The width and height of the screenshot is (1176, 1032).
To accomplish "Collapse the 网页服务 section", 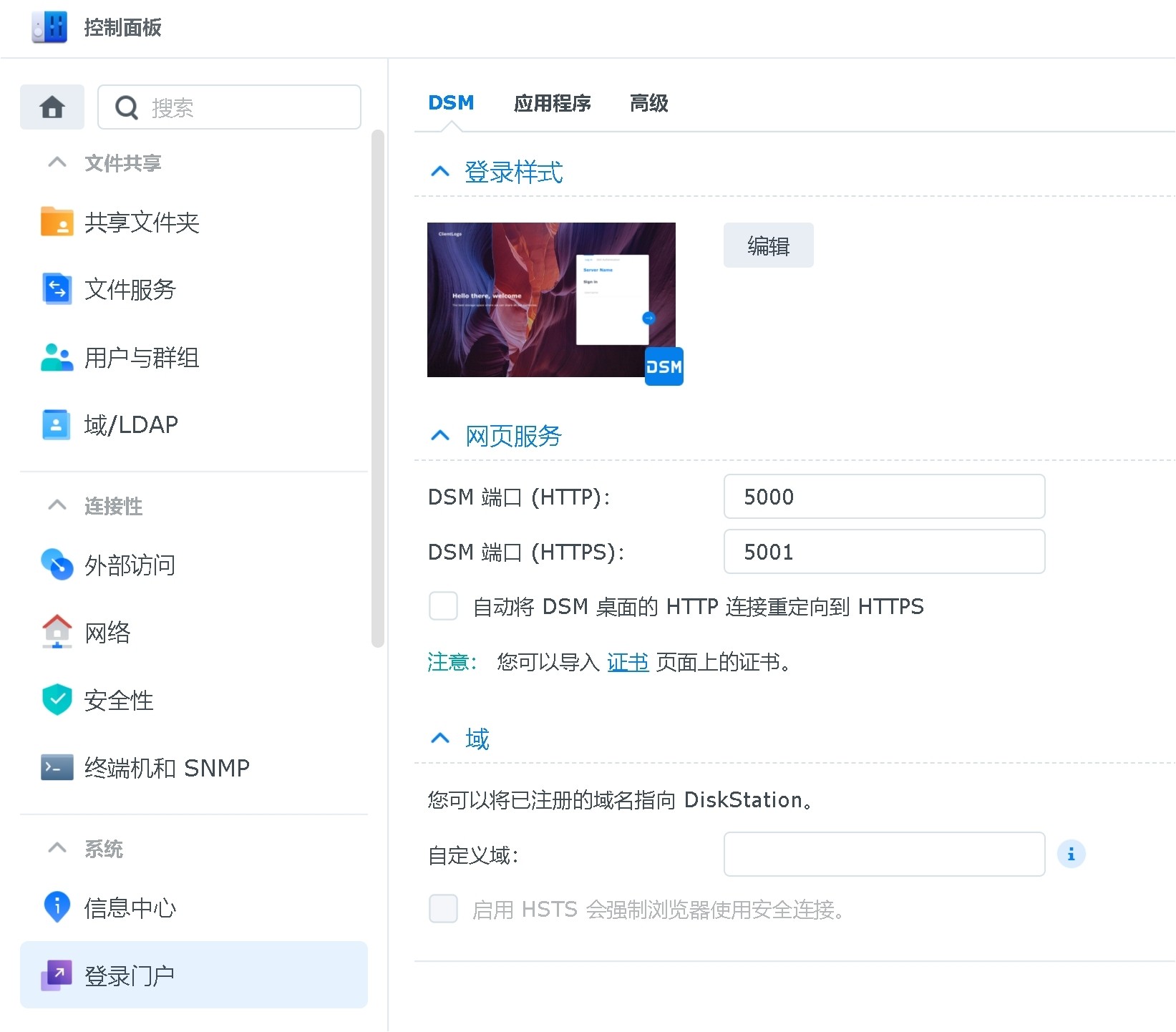I will point(439,435).
